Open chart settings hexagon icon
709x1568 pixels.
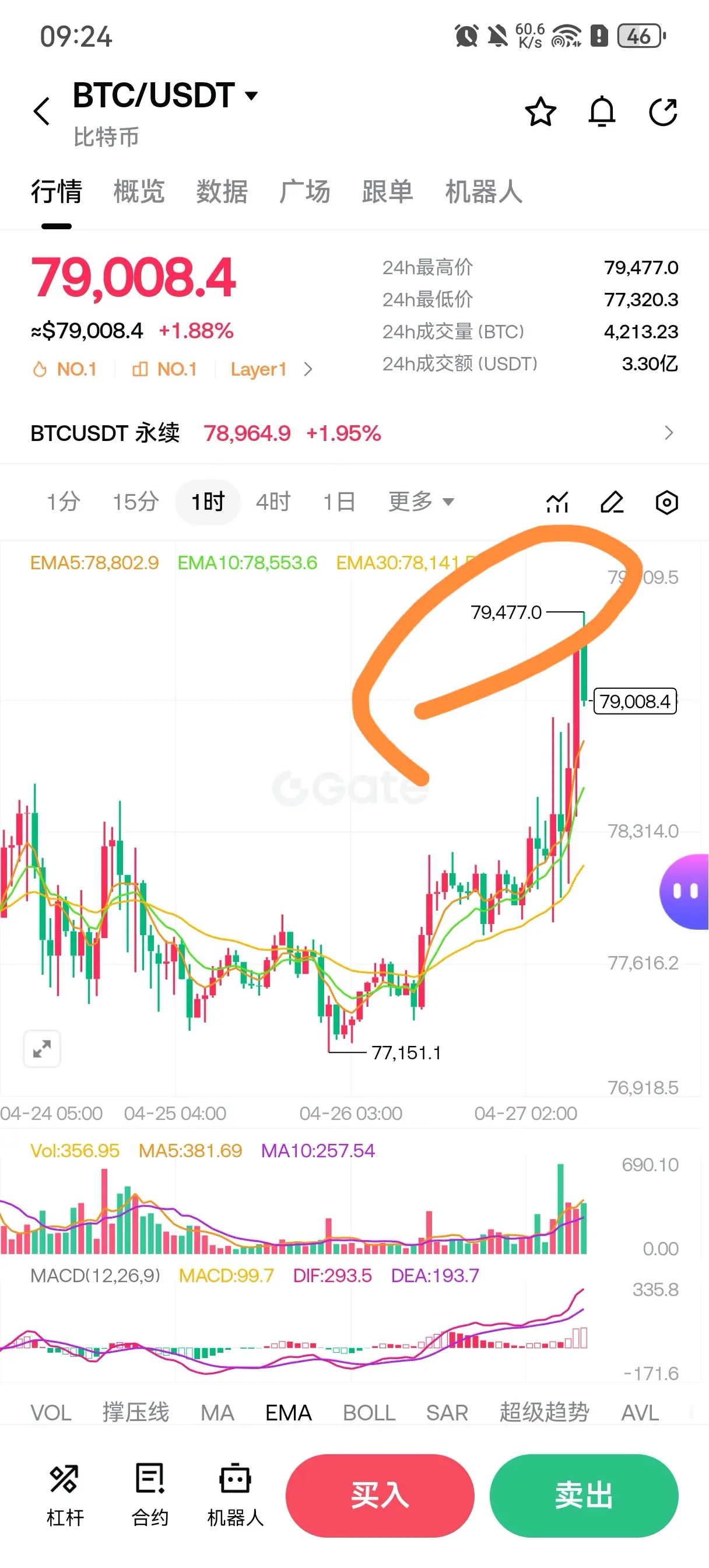click(667, 502)
